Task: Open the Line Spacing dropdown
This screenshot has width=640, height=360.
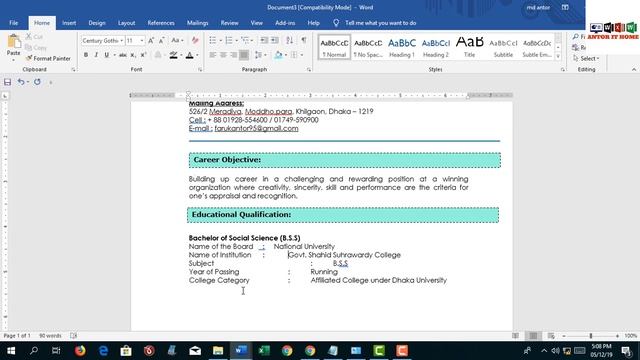Action: (x=261, y=55)
